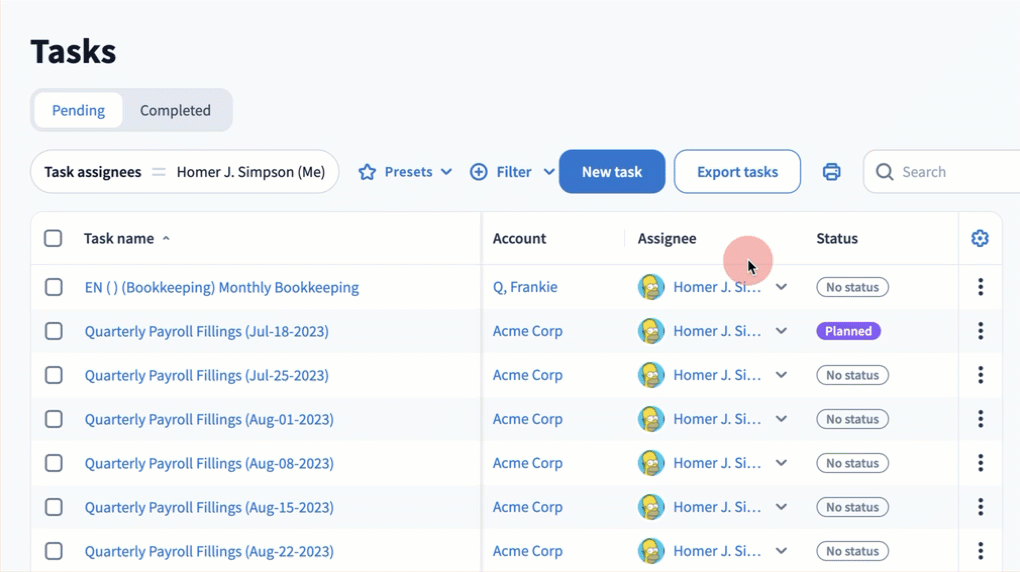The image size is (1020, 572).
Task: Click the New task button
Action: pyautogui.click(x=612, y=172)
